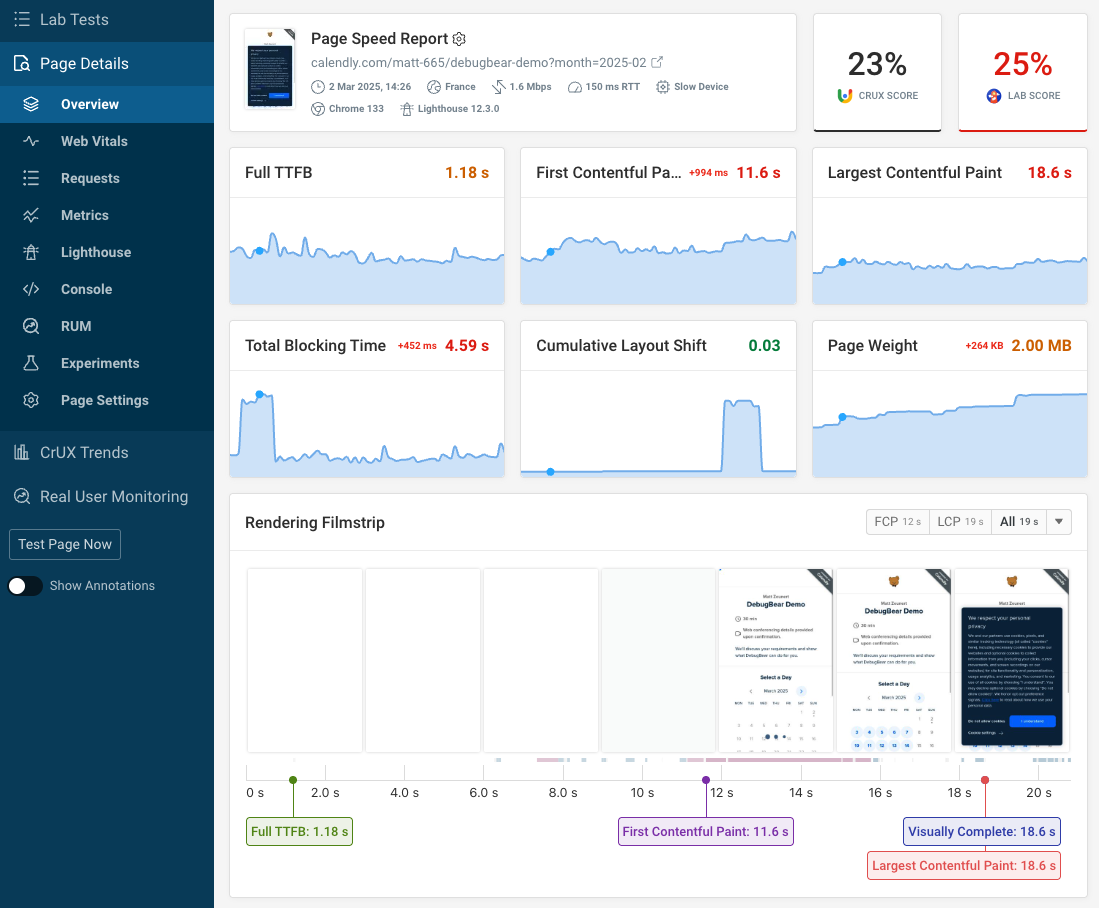This screenshot has width=1099, height=908.
Task: Expand the filmstrip range dropdown
Action: click(1059, 521)
